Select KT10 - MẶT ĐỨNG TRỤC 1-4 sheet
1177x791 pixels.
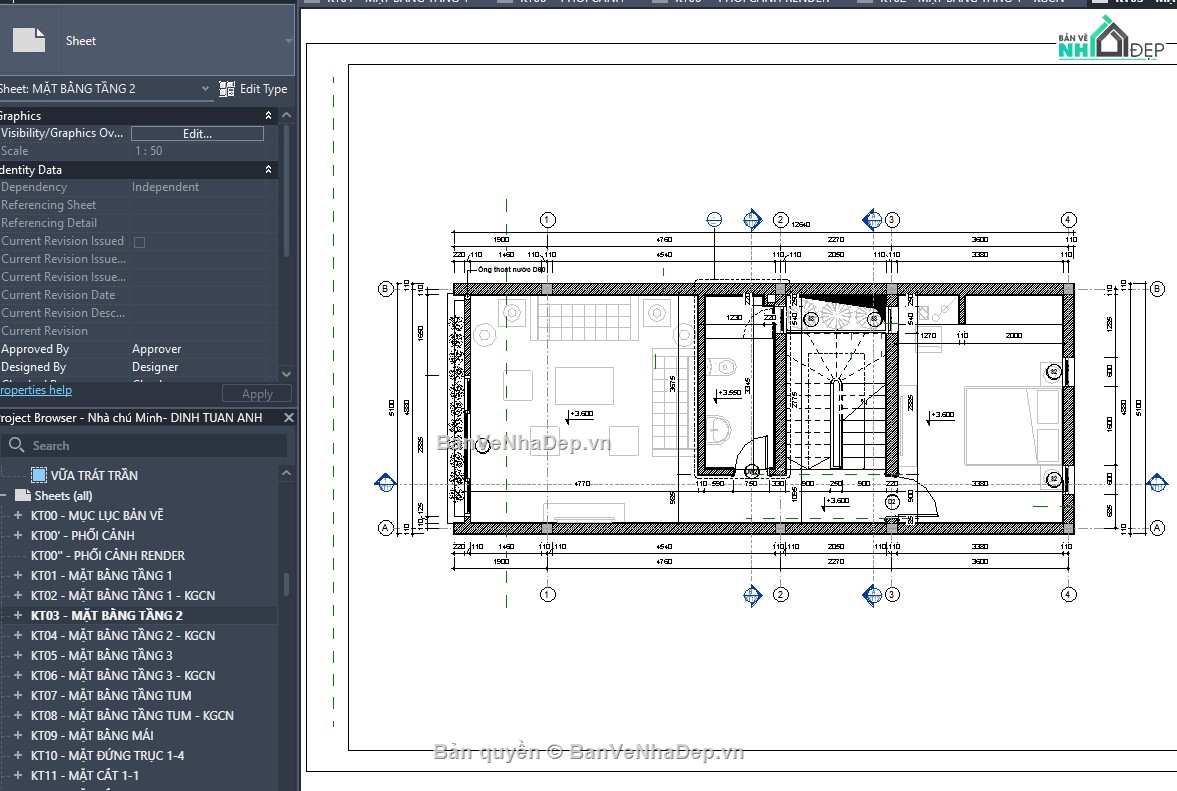[107, 755]
